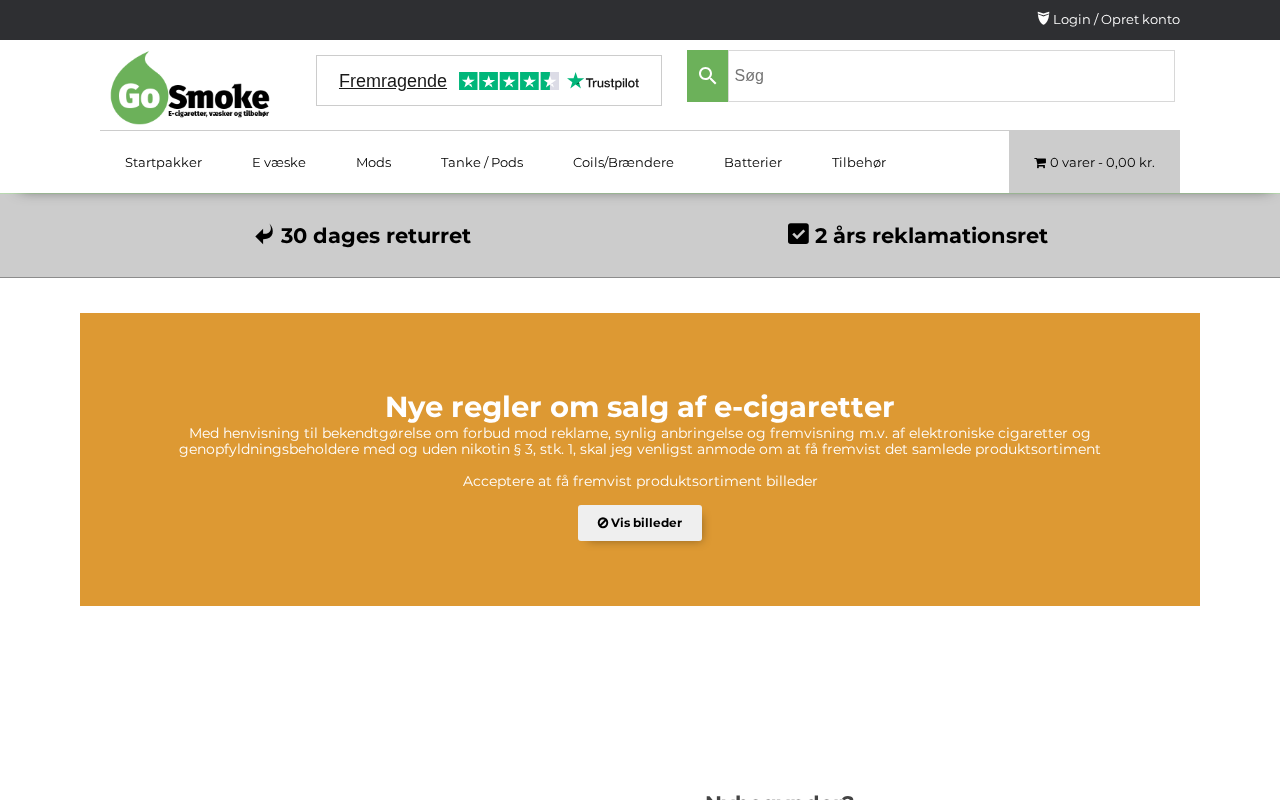Open the E væske menu
Image resolution: width=1280 pixels, height=800 pixels.
[x=279, y=162]
